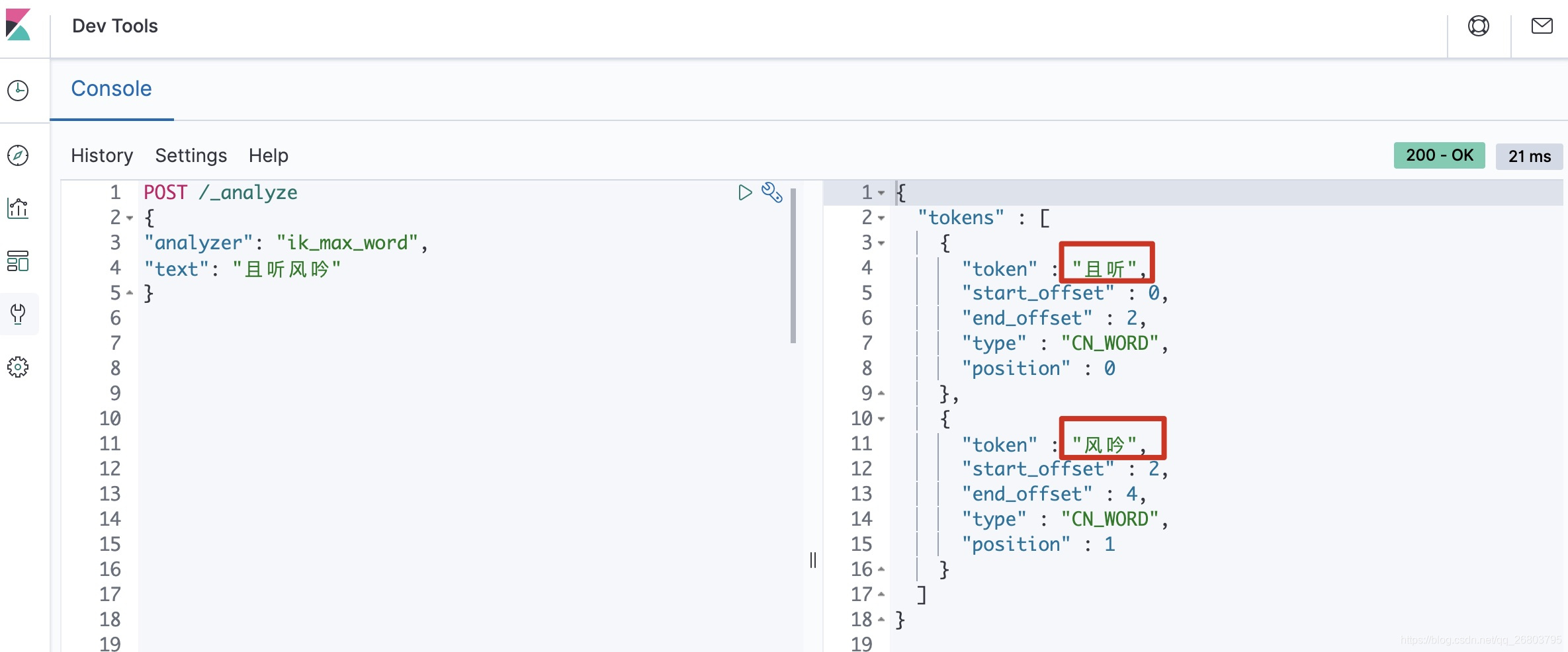
Task: Open History in the console menu
Action: click(102, 155)
